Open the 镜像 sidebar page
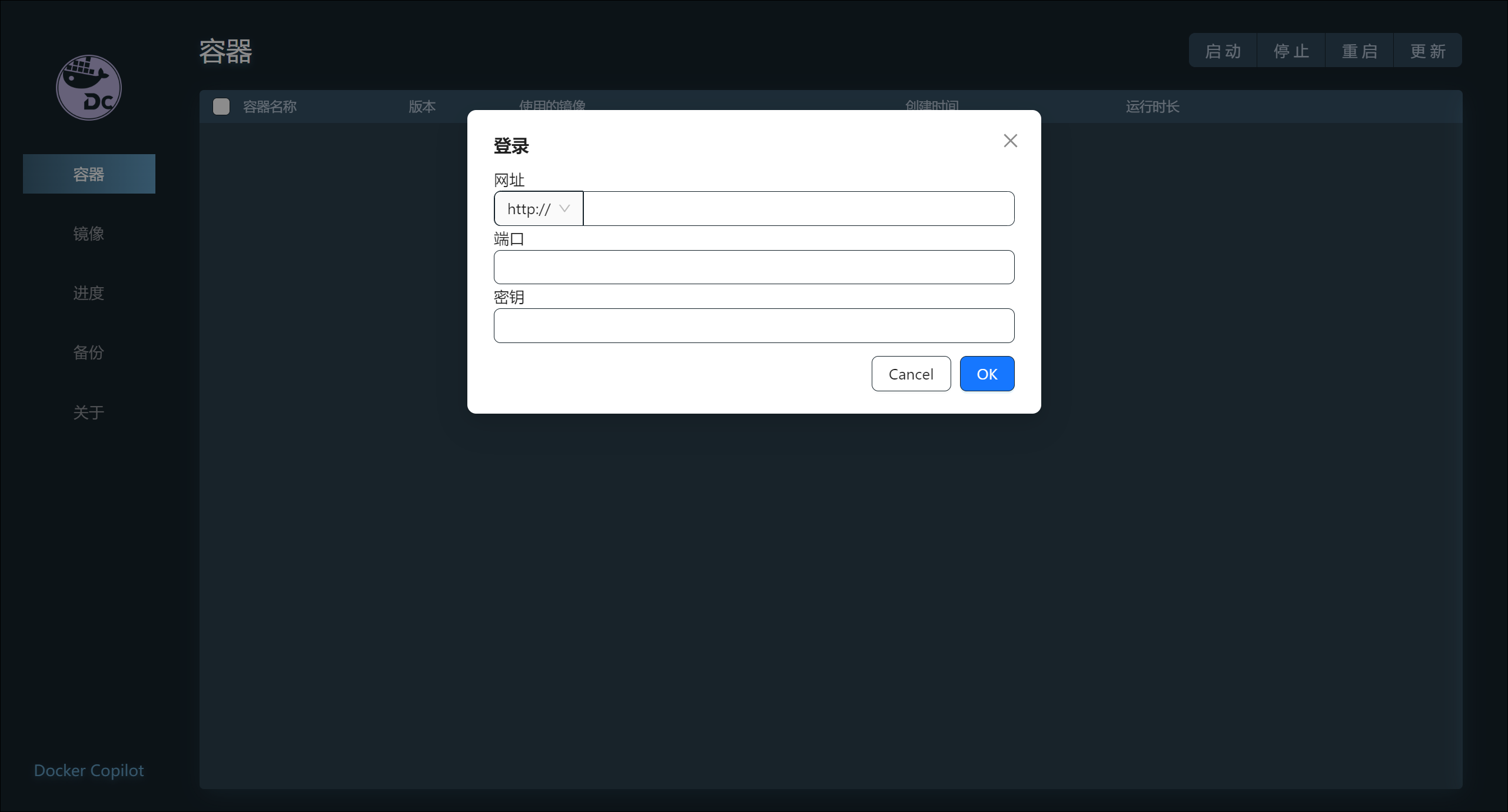 89,234
